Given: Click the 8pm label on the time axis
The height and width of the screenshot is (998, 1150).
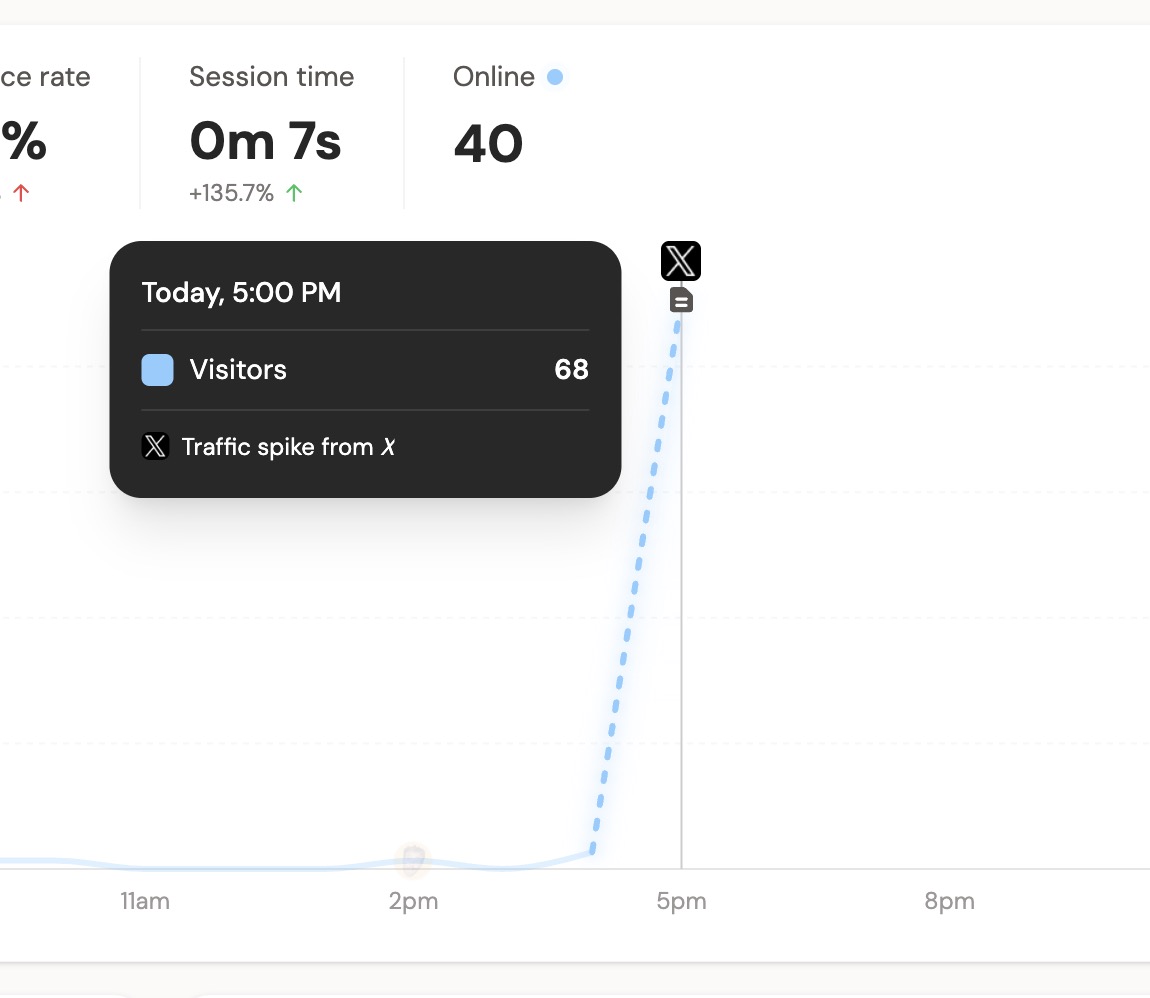Looking at the screenshot, I should [949, 901].
